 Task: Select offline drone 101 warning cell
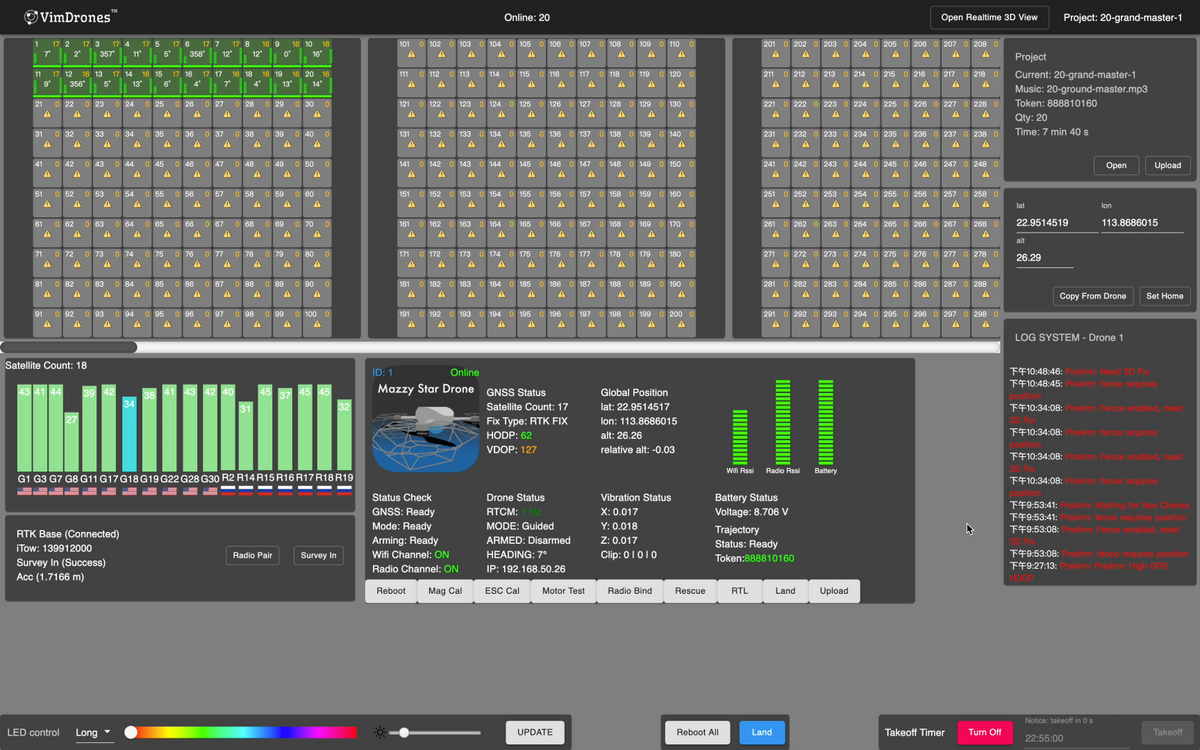point(411,52)
